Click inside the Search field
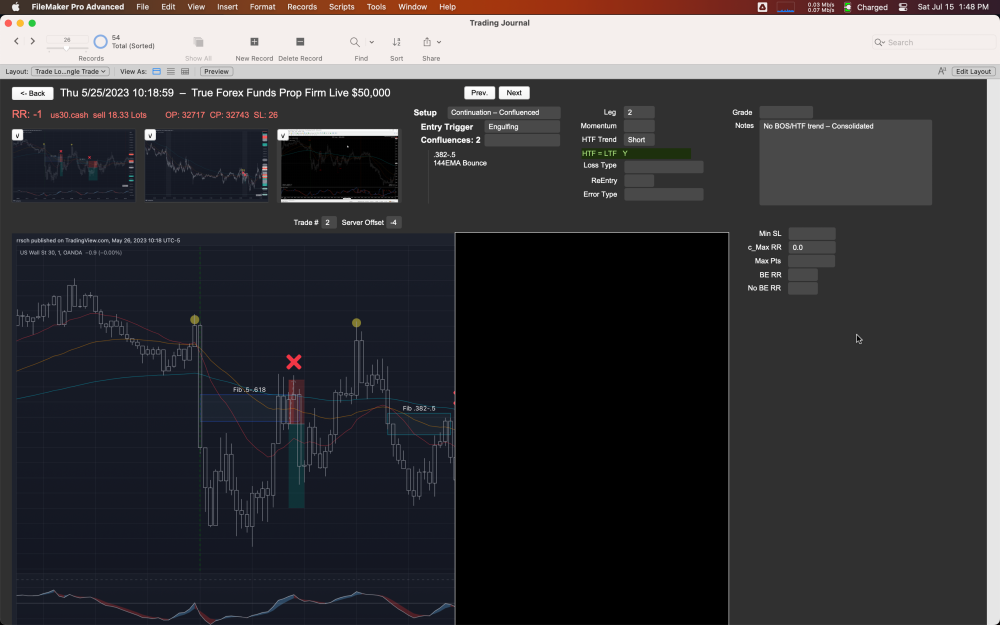Image resolution: width=1000 pixels, height=625 pixels. pos(930,42)
